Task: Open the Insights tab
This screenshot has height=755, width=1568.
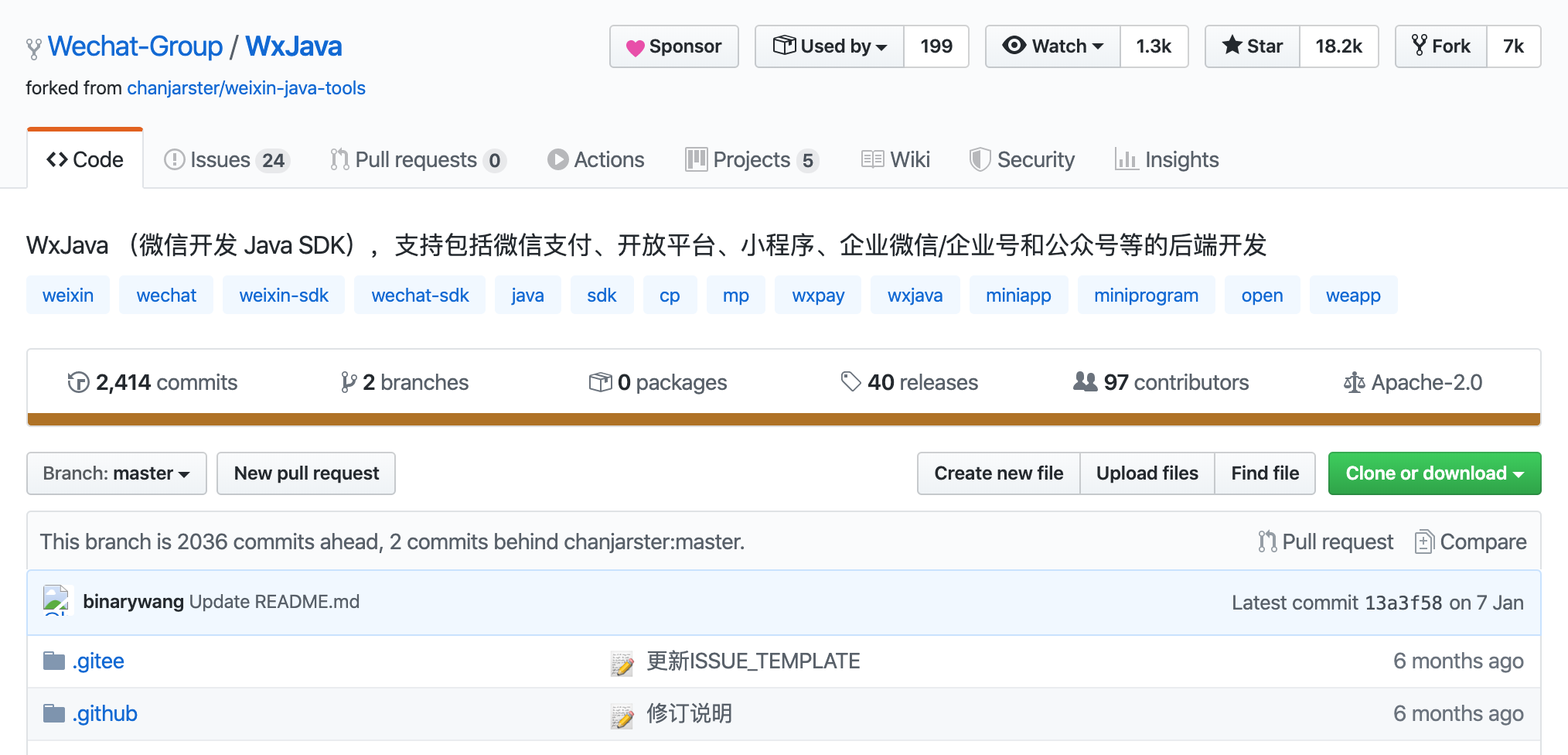Action: [1167, 159]
